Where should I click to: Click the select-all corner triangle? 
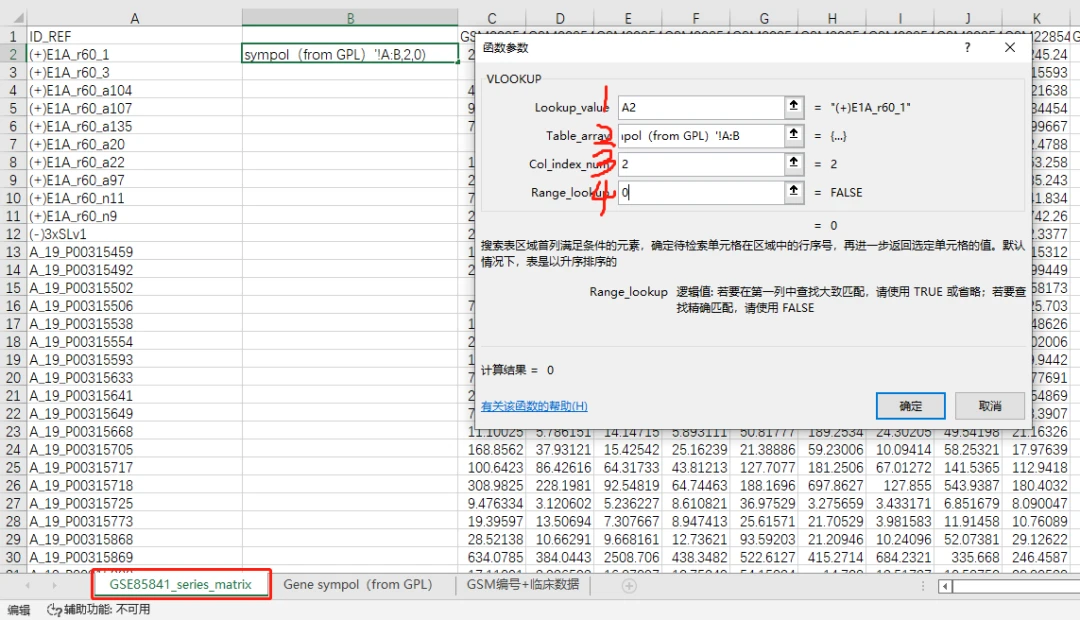[17, 18]
